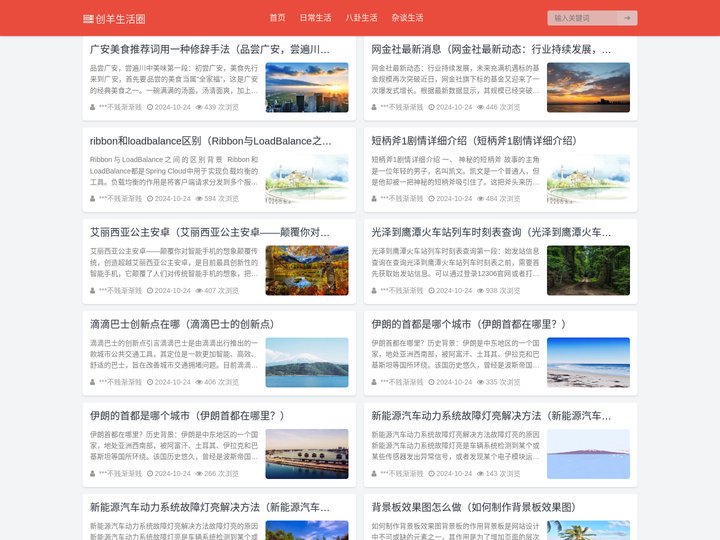The width and height of the screenshot is (720, 540).
Task: Open the 首页 navigation item
Action: click(x=277, y=18)
